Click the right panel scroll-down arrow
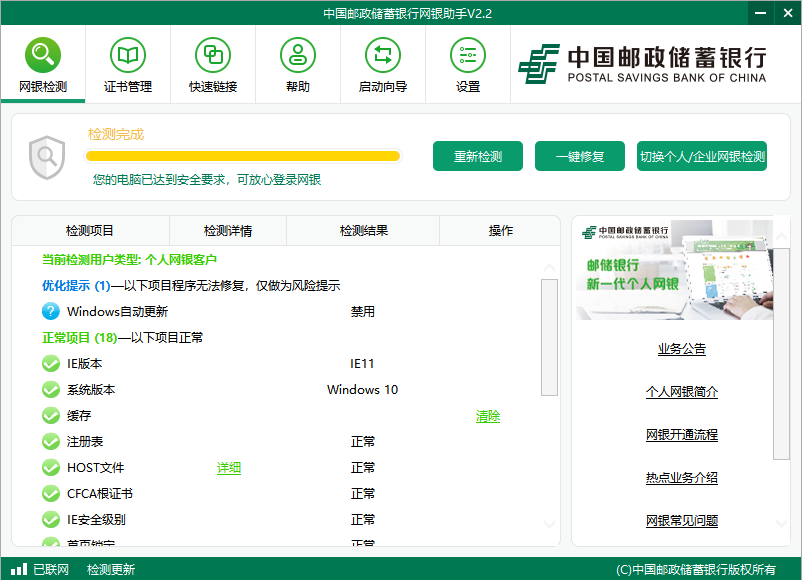Viewport: 802px width, 580px height. click(x=782, y=523)
